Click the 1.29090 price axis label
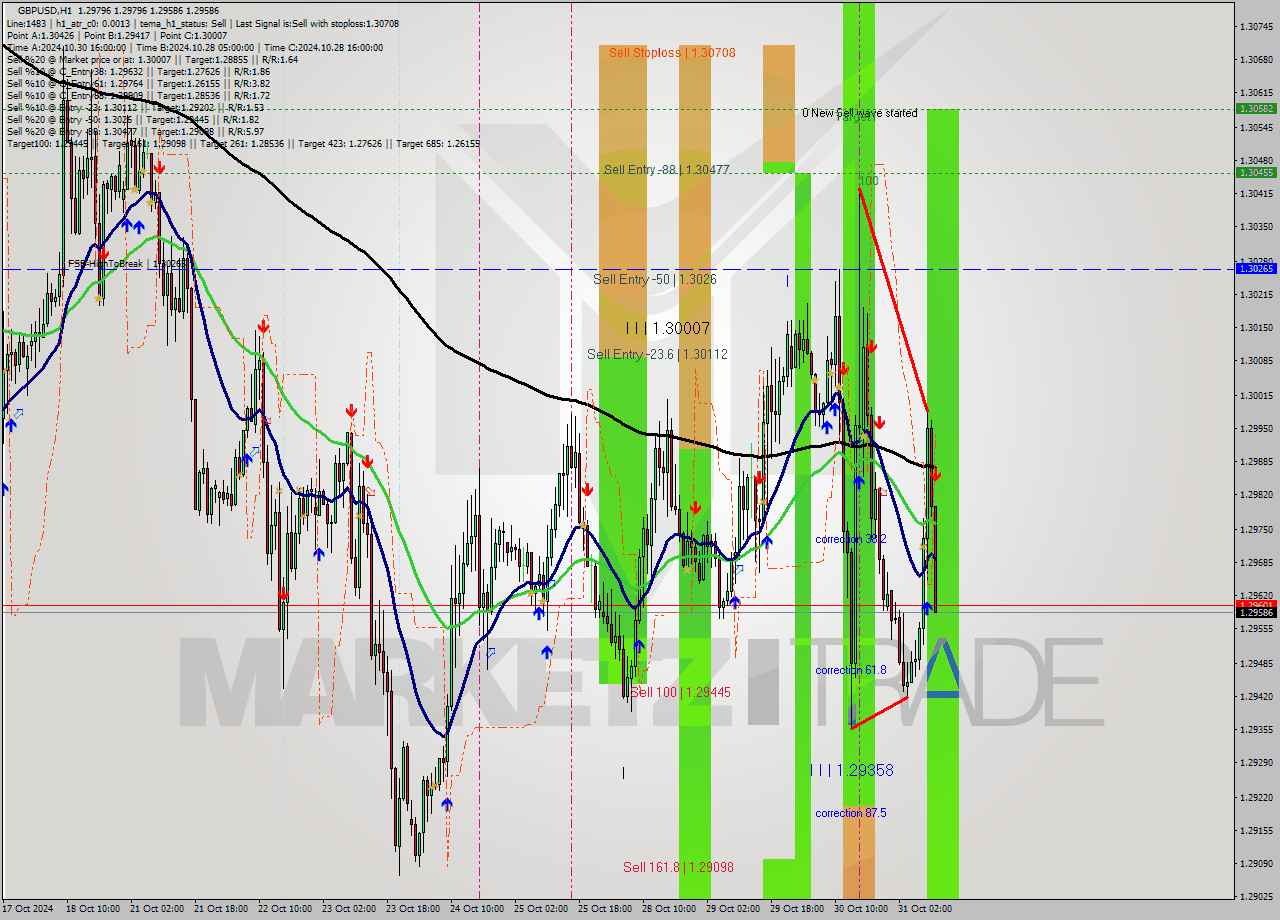 pos(1256,863)
